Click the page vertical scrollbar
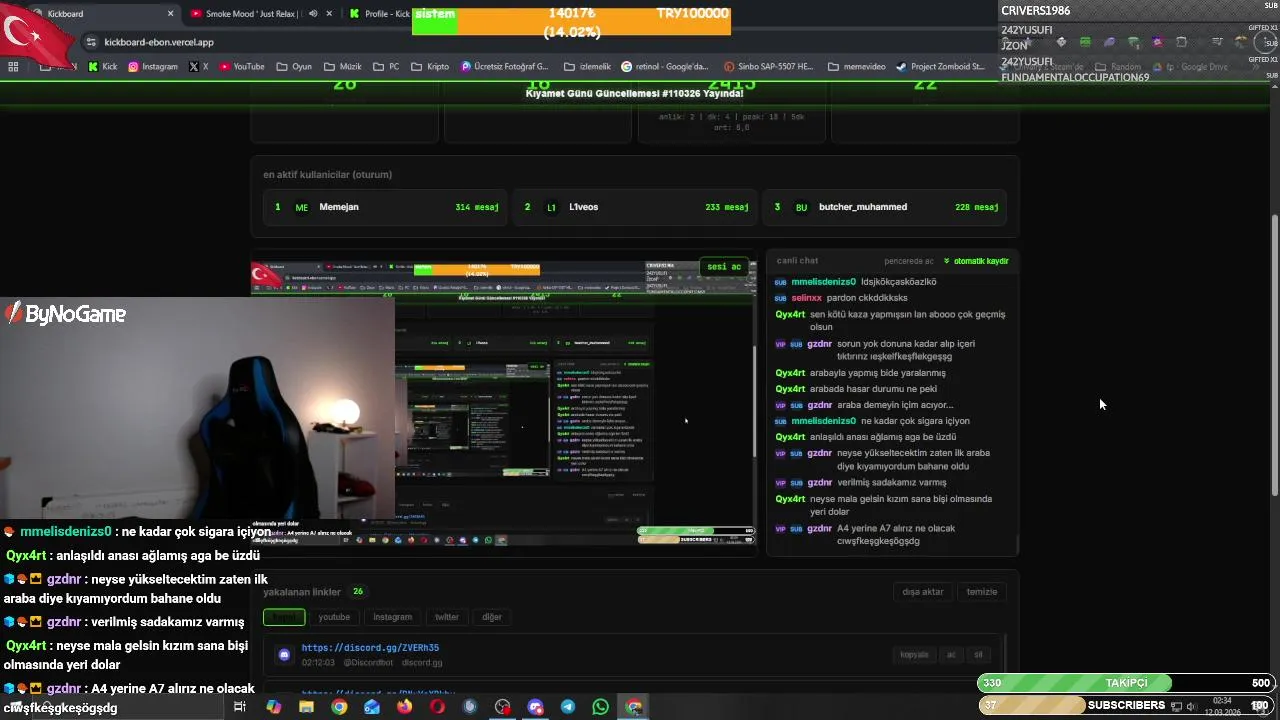 [1274, 355]
